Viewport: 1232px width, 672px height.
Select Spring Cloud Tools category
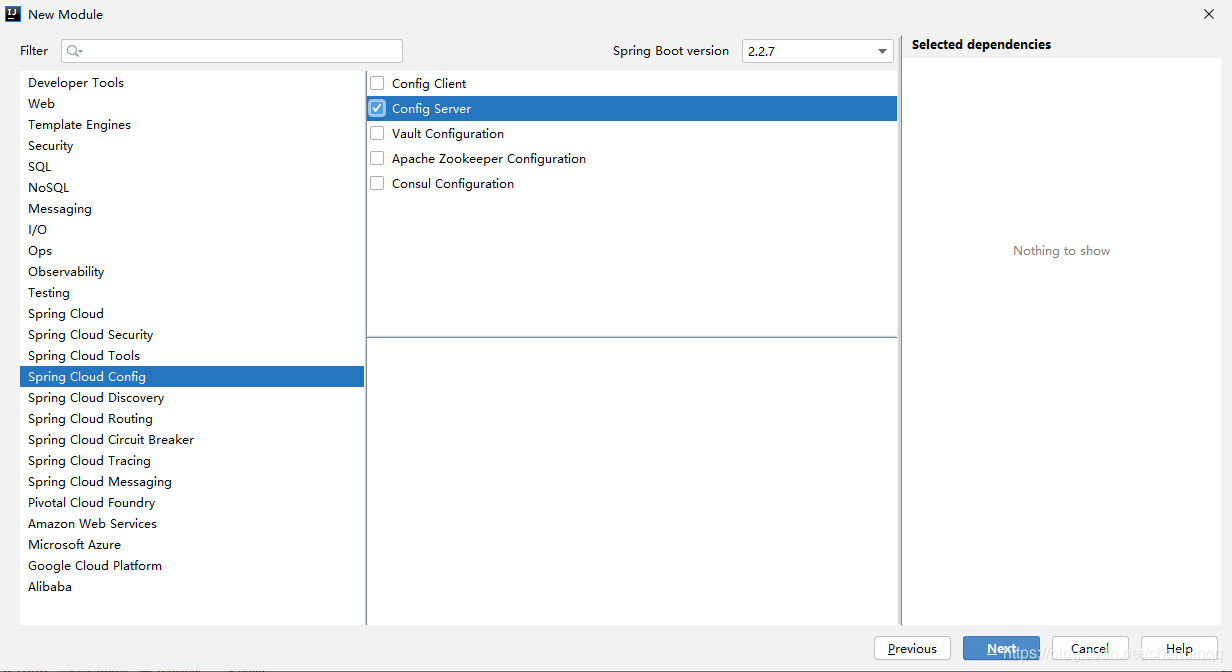[x=192, y=356]
